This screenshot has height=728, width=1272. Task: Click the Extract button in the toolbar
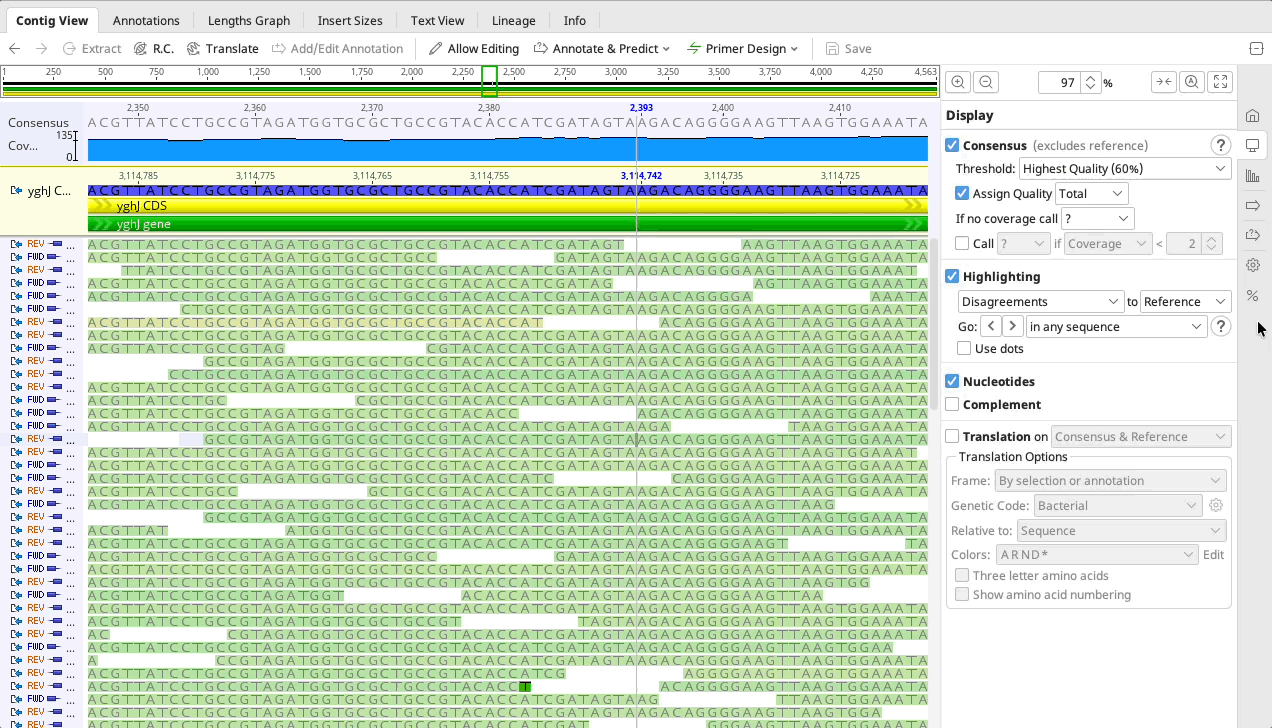pyautogui.click(x=91, y=48)
